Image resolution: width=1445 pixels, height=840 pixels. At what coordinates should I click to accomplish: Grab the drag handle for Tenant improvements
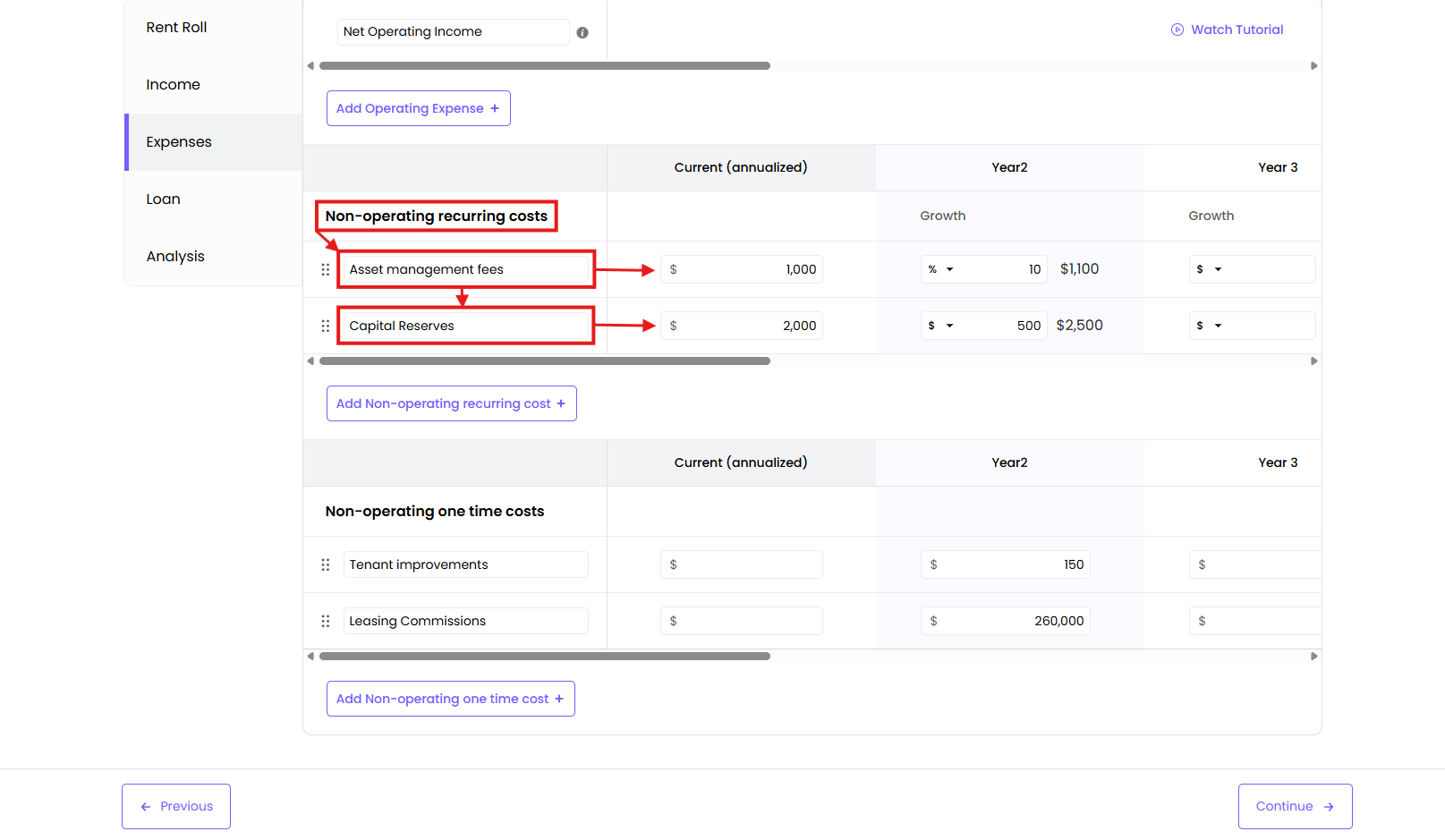coord(326,564)
